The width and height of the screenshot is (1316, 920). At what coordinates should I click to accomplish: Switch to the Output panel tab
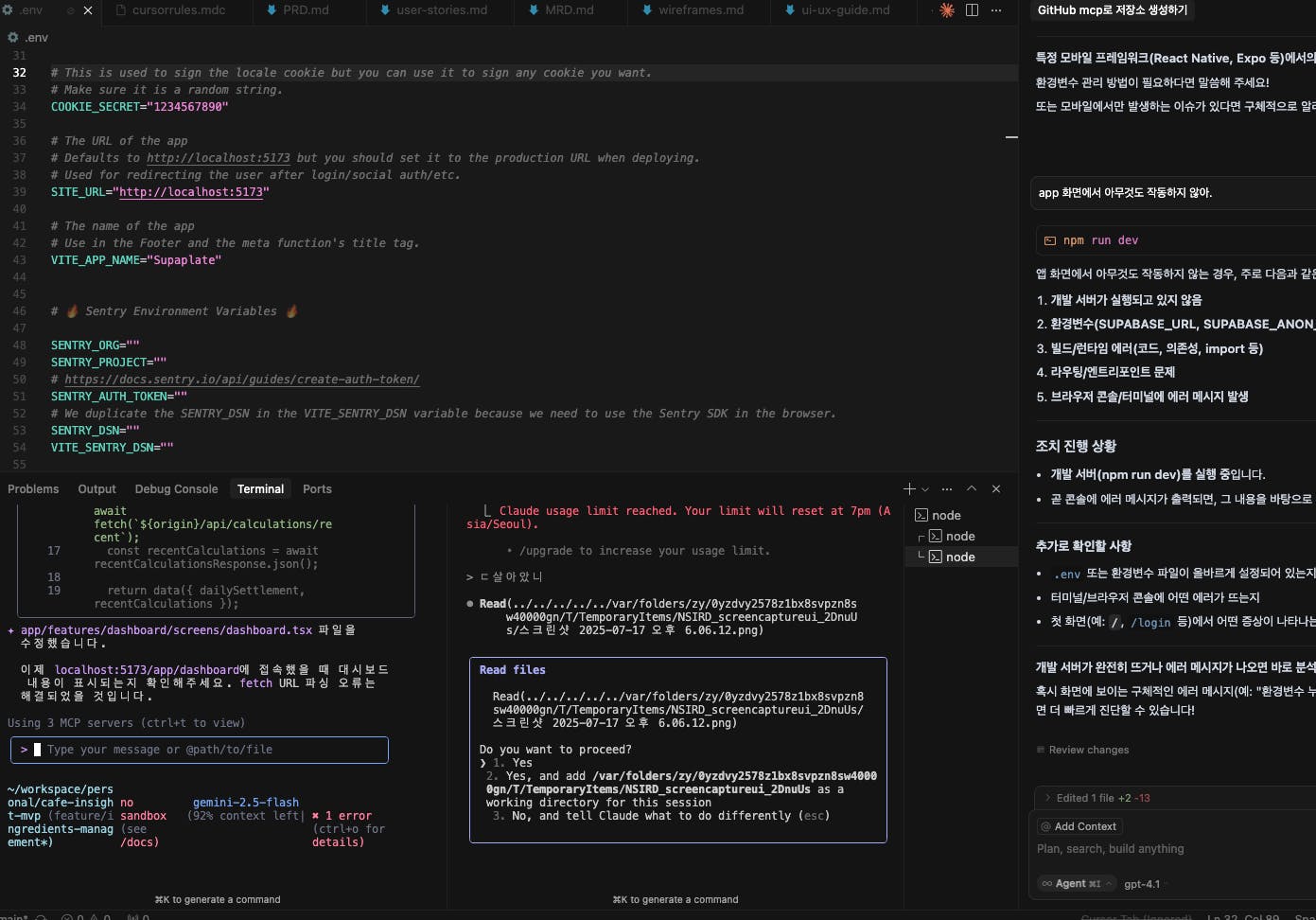[97, 489]
